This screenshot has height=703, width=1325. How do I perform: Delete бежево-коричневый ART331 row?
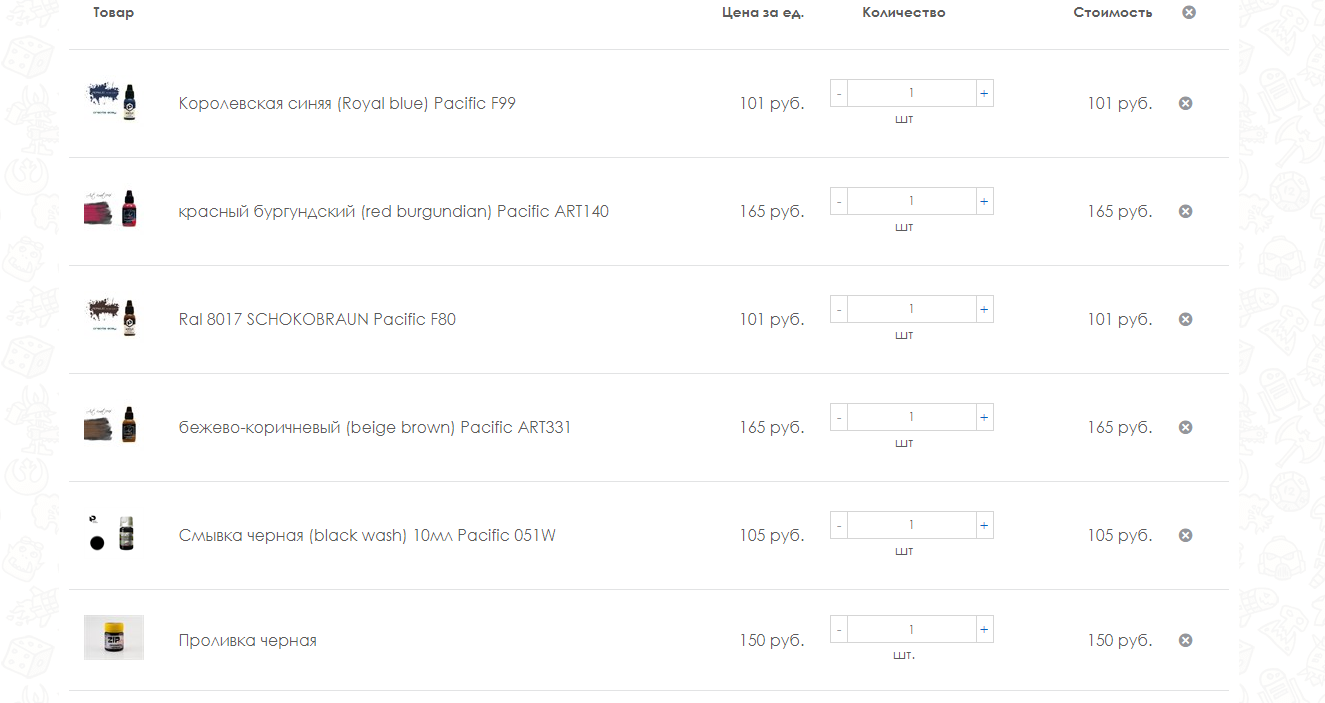(1186, 427)
